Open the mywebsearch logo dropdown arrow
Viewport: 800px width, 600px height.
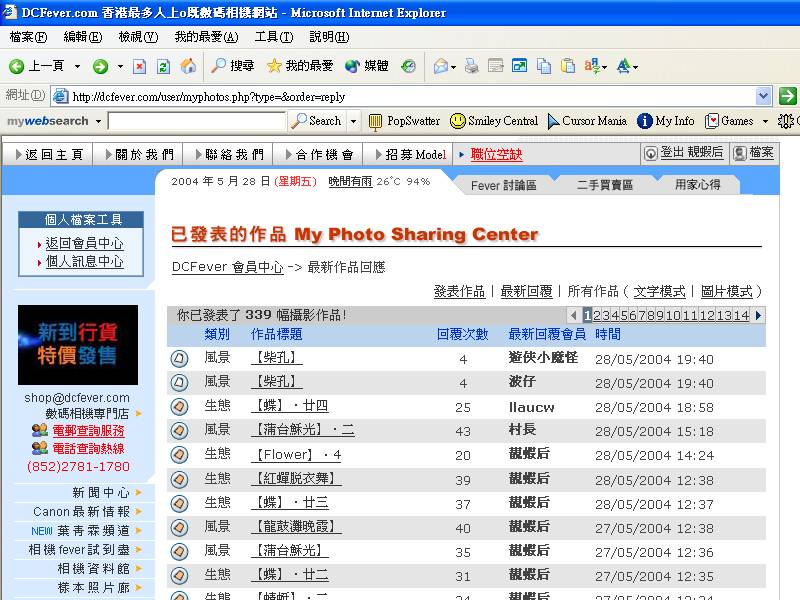point(98,121)
